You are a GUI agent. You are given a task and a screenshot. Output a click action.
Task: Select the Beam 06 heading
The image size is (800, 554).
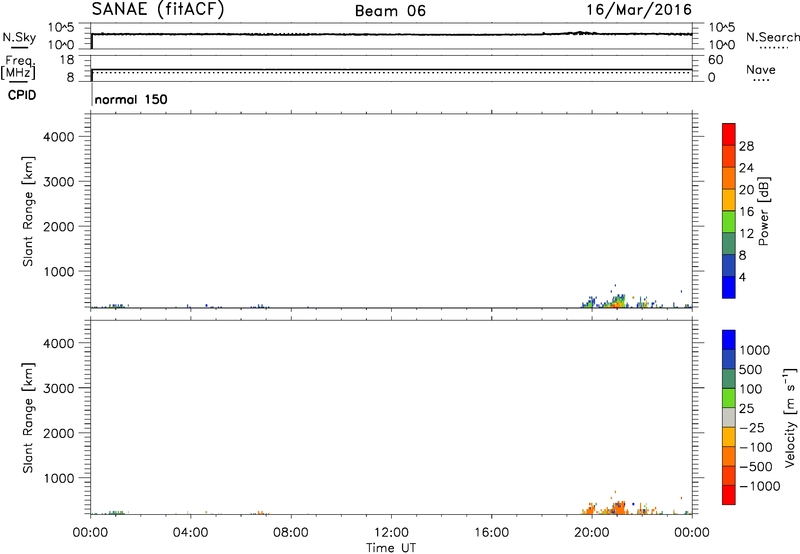390,11
